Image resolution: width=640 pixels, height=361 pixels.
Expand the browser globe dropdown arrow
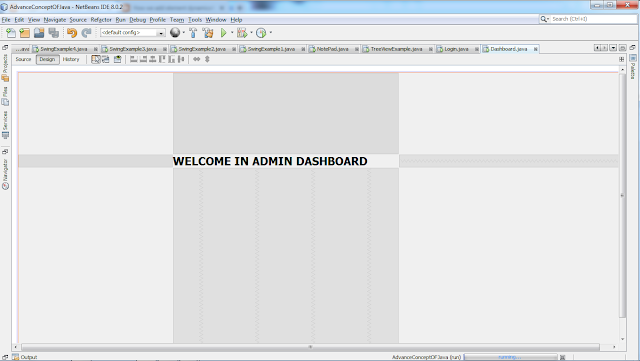(x=184, y=33)
